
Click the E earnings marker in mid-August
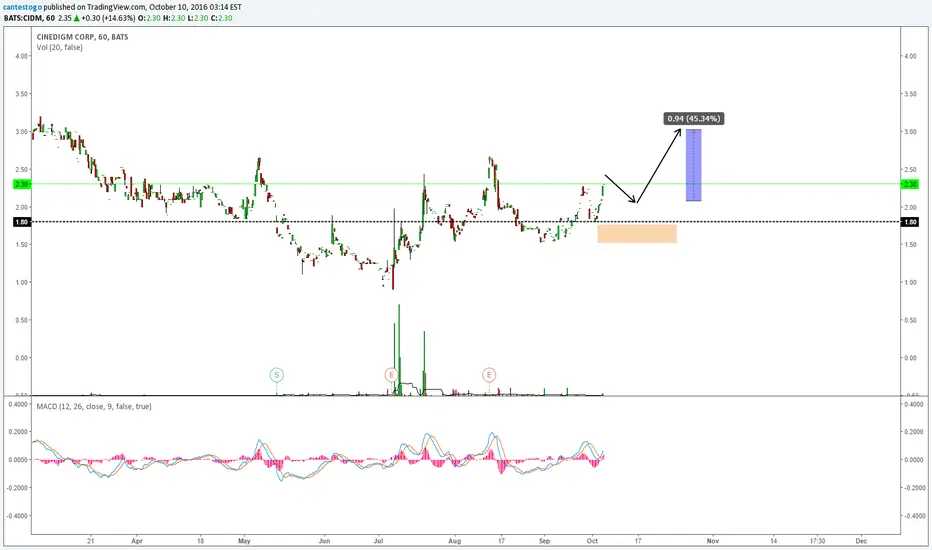point(489,375)
